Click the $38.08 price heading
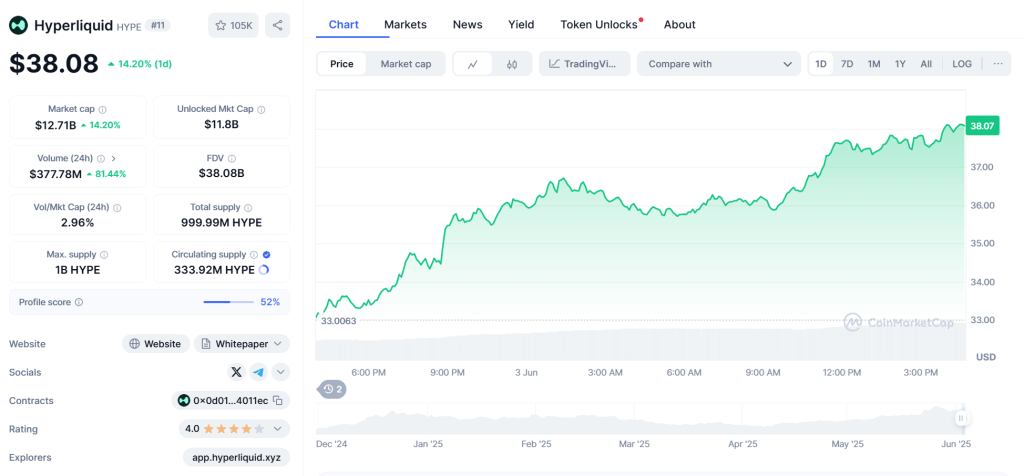The image size is (1024, 476). coord(54,63)
